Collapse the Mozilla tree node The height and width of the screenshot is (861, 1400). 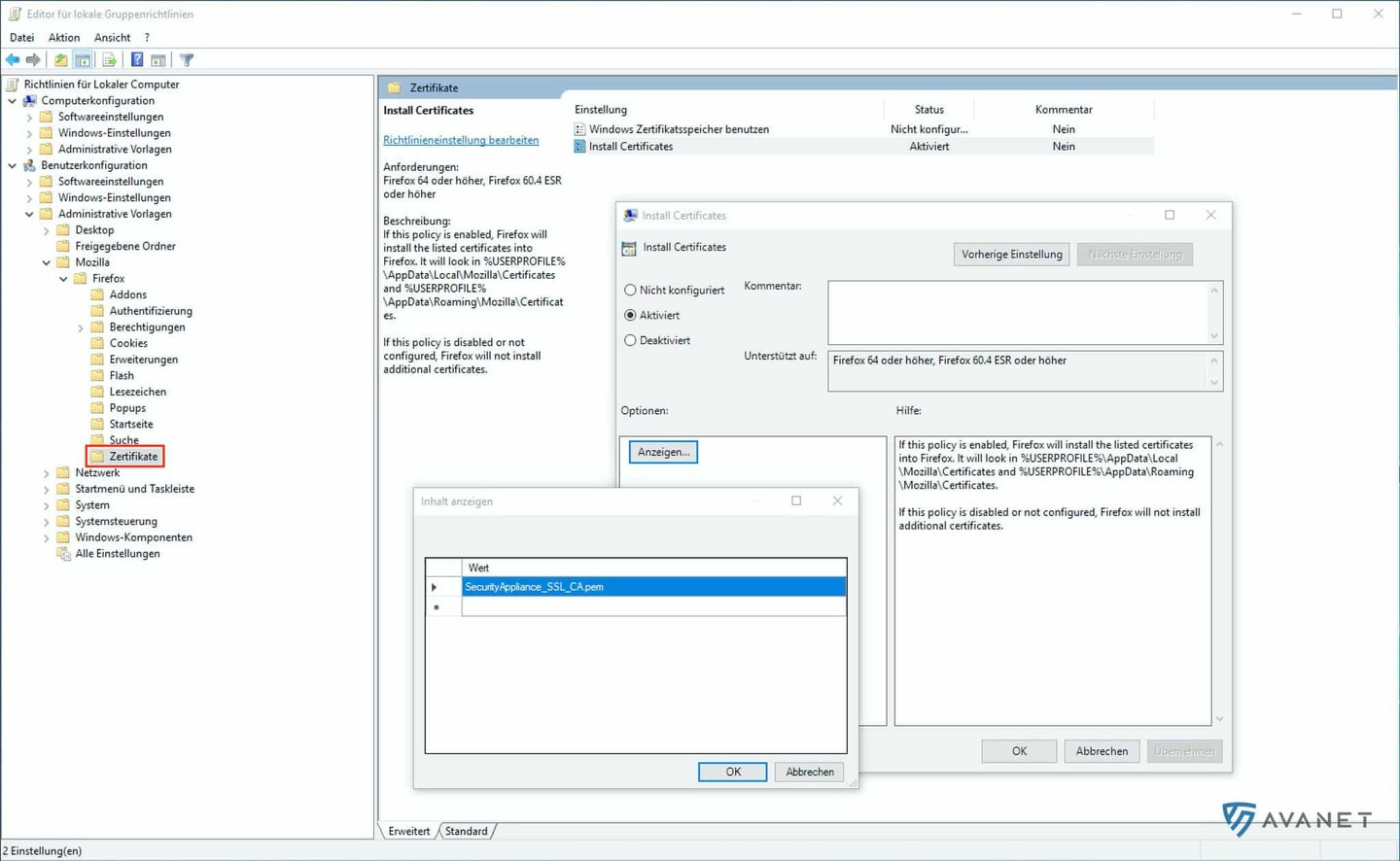click(x=46, y=262)
